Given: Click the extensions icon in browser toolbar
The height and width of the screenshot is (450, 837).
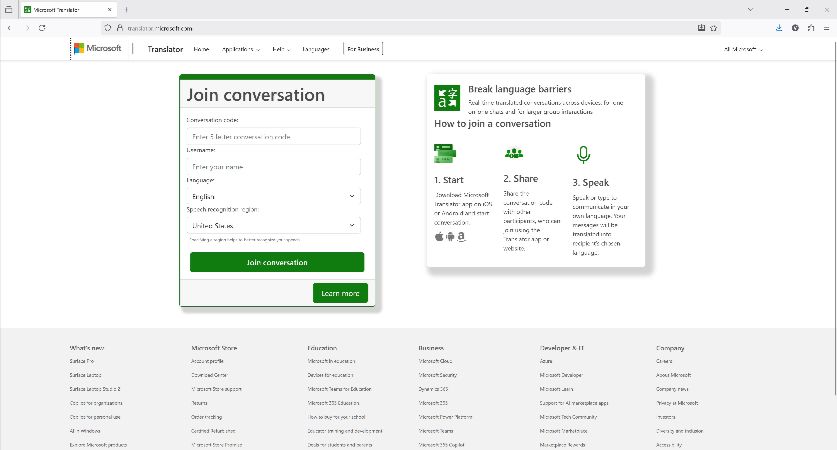Looking at the screenshot, I should (811, 28).
